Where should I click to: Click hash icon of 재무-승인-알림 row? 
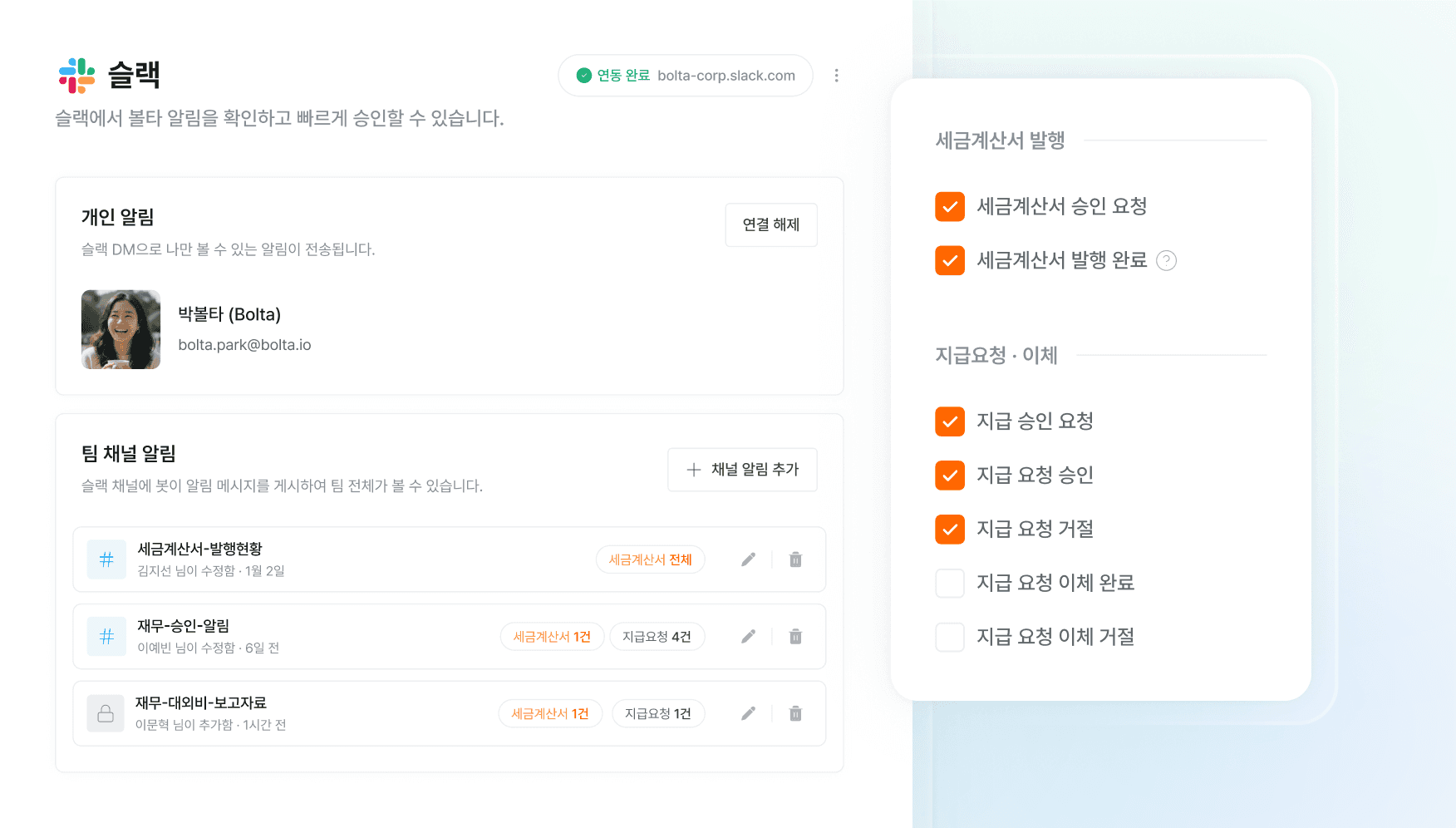(x=106, y=637)
